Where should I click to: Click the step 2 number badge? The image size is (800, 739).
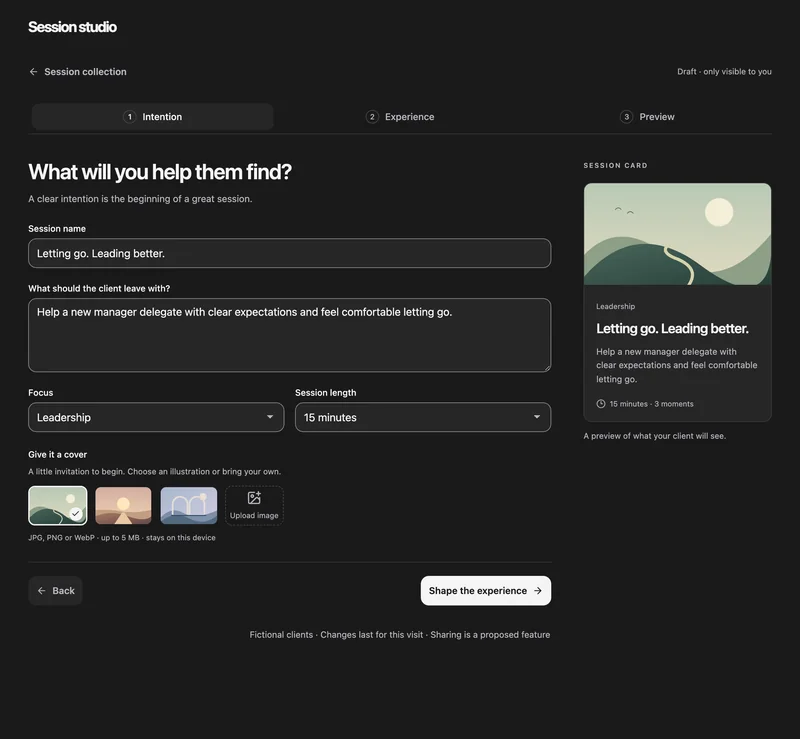[x=372, y=117]
